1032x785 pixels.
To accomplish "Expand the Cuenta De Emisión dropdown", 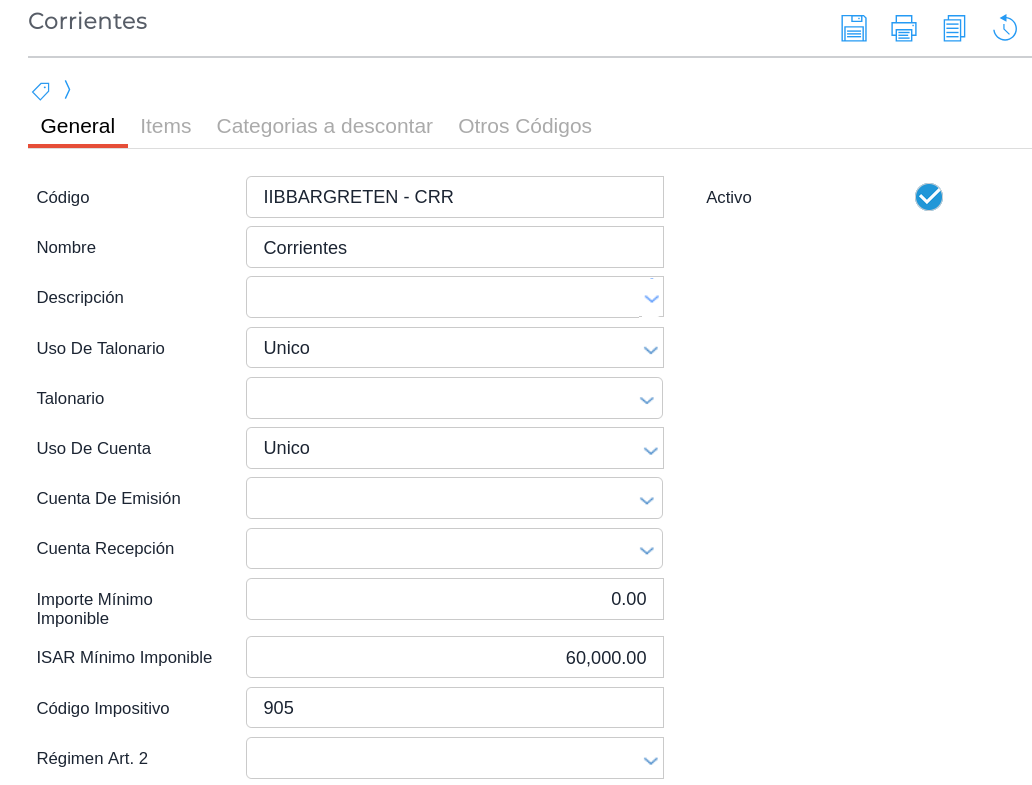I will click(646, 499).
